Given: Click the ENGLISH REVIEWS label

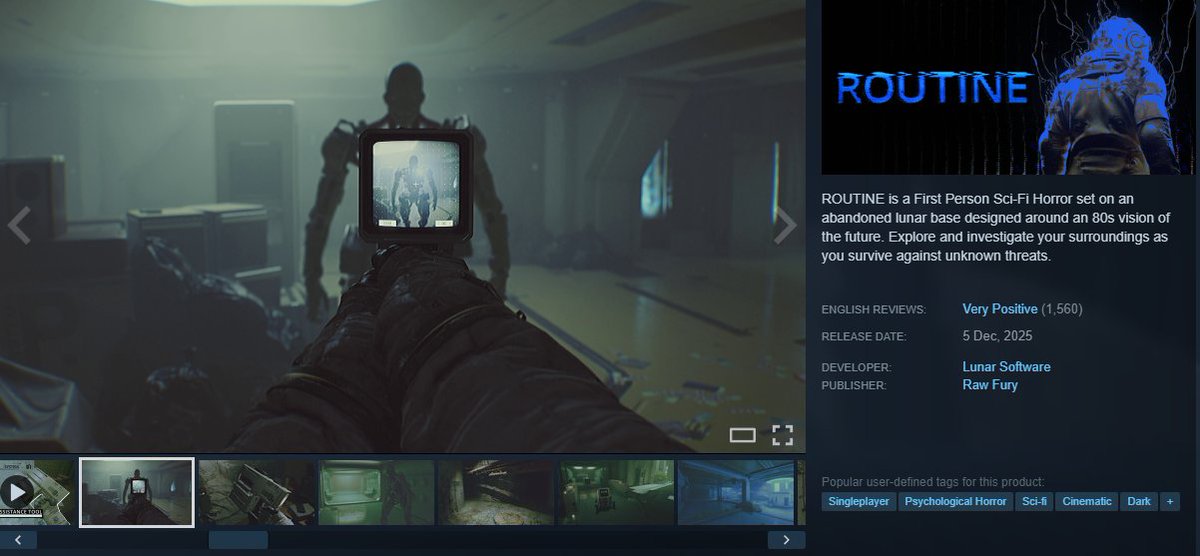Looking at the screenshot, I should [874, 310].
